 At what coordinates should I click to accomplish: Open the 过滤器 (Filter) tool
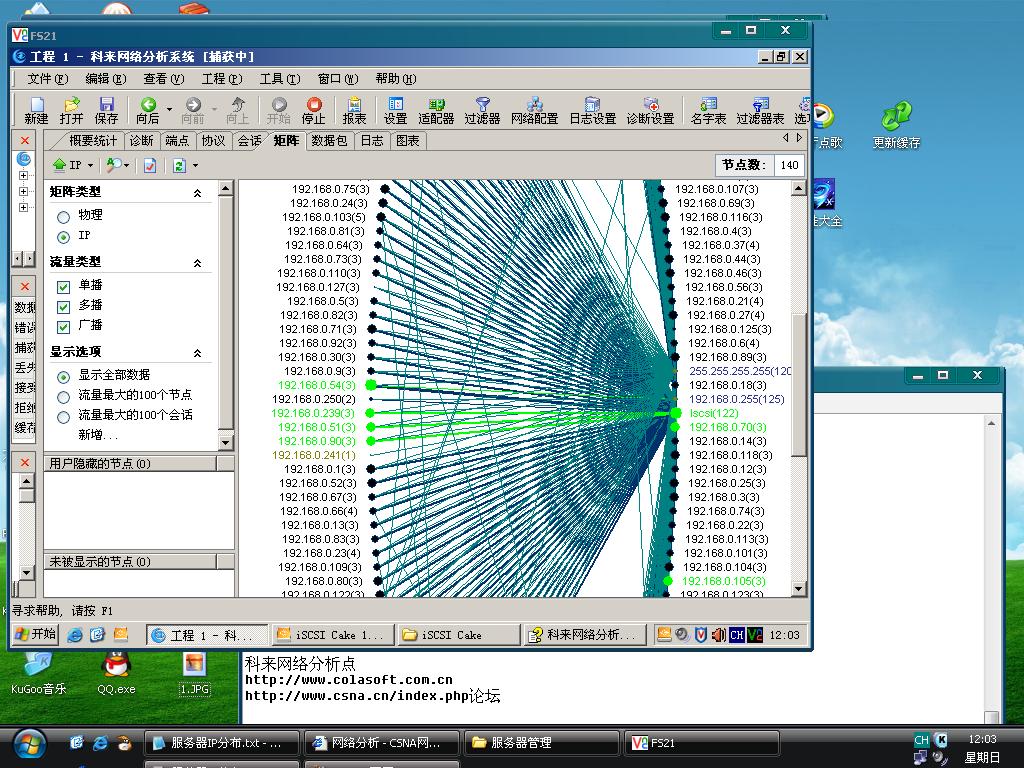click(x=482, y=109)
